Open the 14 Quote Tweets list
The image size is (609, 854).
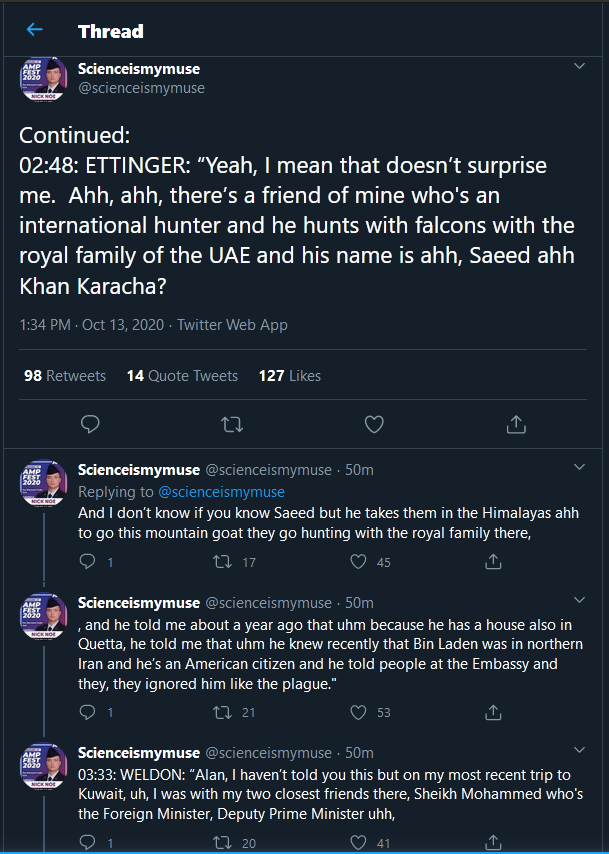coord(182,376)
